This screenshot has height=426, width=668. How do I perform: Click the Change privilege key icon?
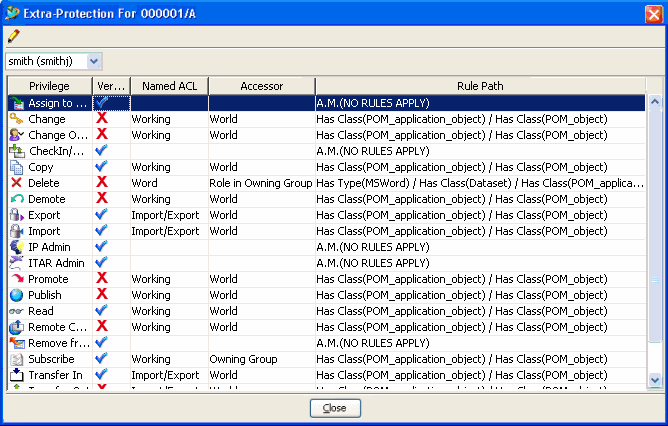point(16,119)
